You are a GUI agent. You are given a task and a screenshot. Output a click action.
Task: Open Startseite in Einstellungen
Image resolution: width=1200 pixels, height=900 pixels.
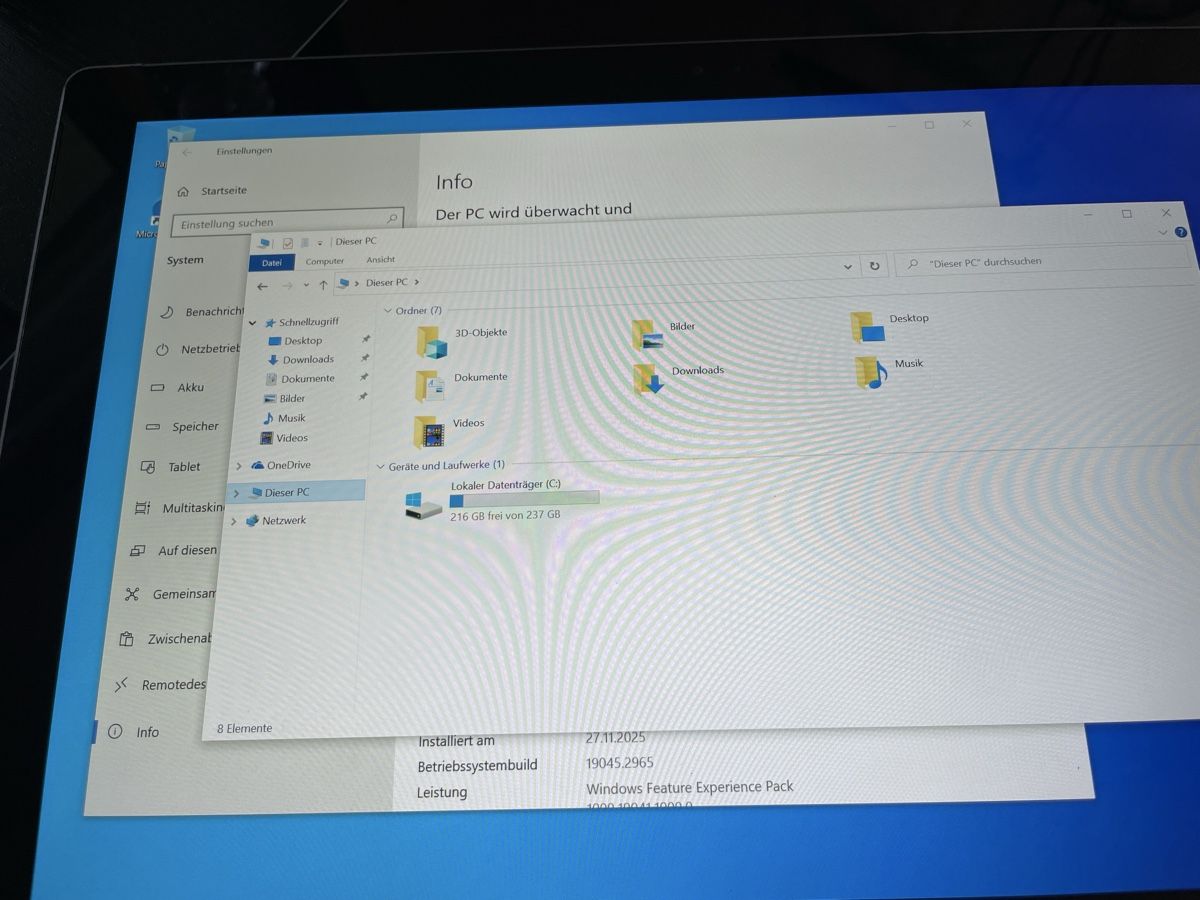coord(212,191)
